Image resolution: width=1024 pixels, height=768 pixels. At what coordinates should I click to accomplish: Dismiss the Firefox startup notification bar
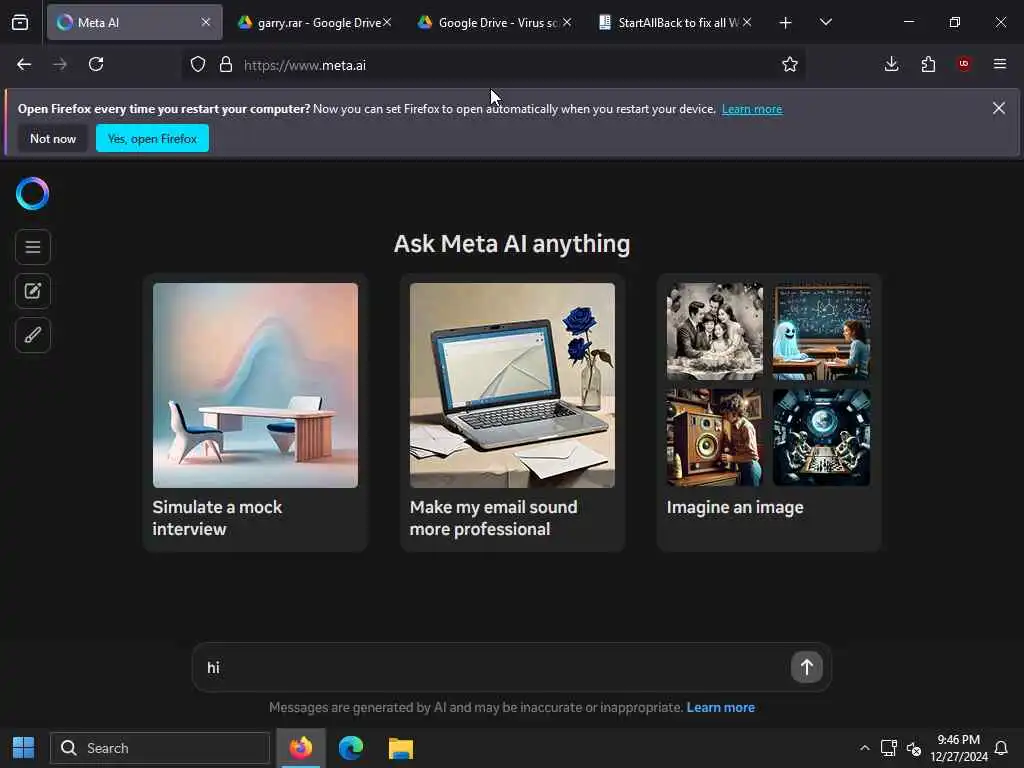point(999,108)
